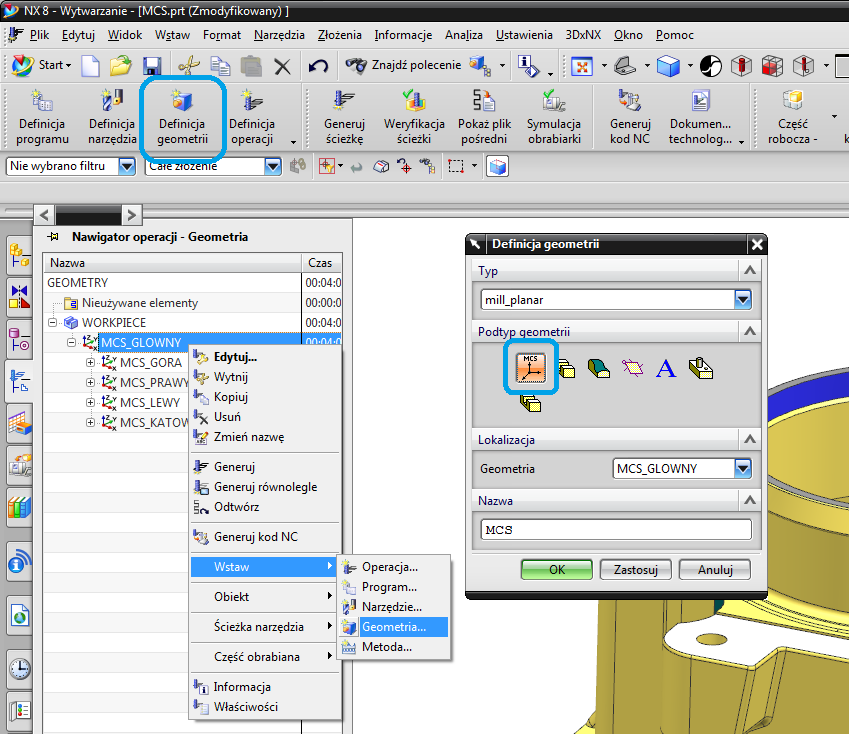Select Nieużywane elementy tree item
The image size is (849, 734).
(x=140, y=303)
